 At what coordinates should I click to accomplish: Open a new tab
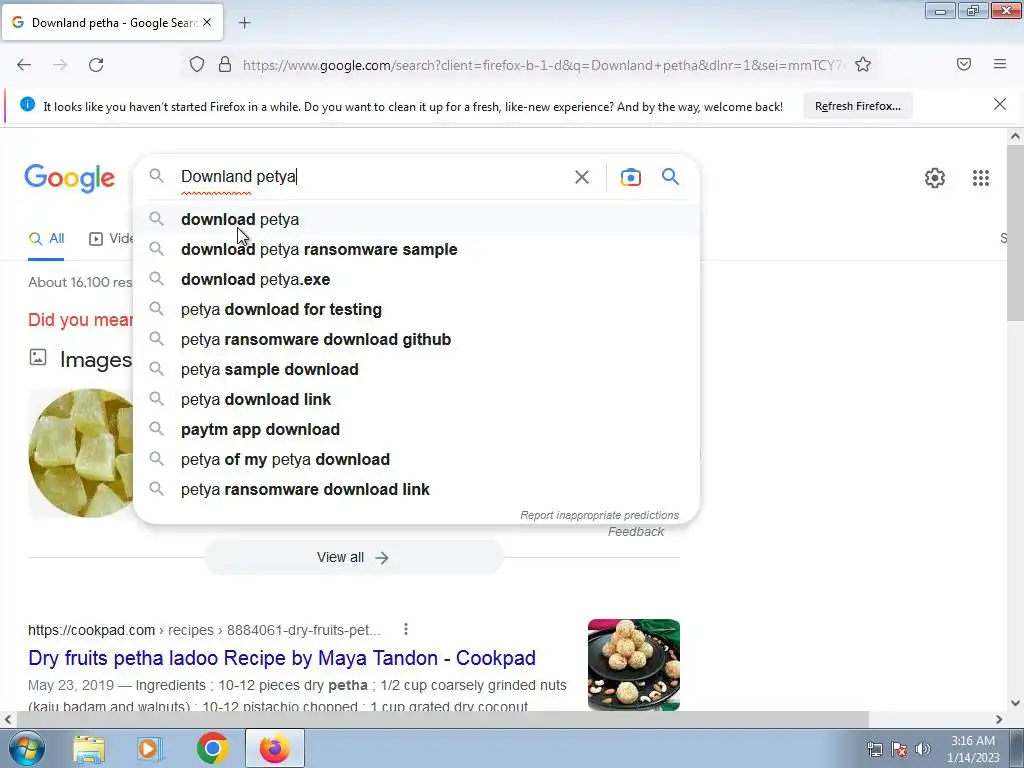point(244,23)
